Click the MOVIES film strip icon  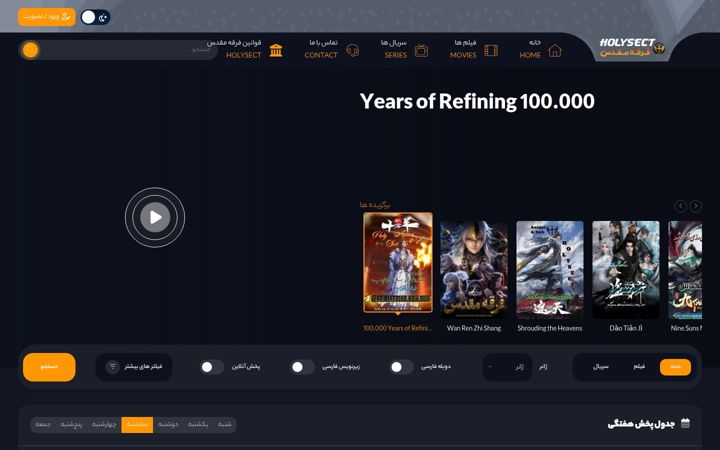tap(491, 50)
